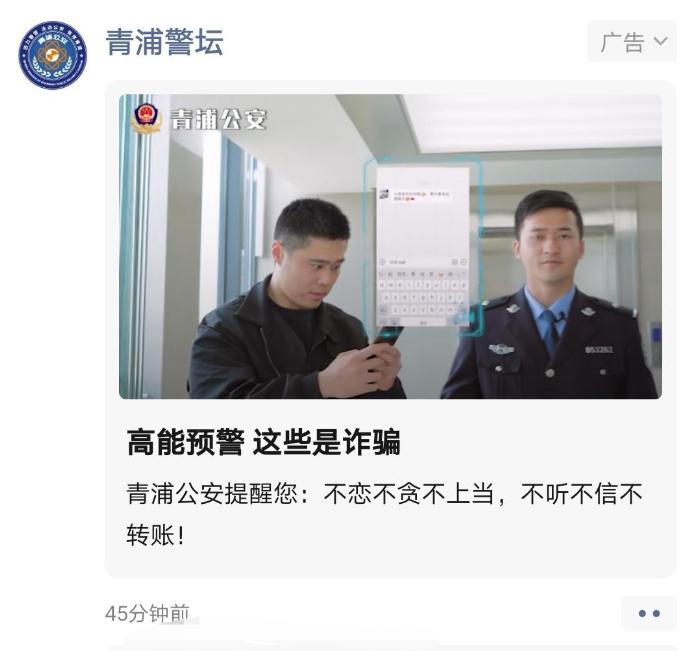
Task: Open the 广告 ad options dropdown
Action: click(x=632, y=42)
